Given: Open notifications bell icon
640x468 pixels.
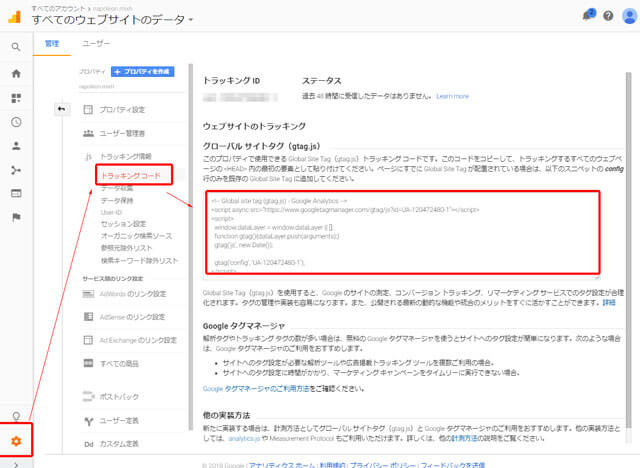Looking at the screenshot, I should tap(589, 15).
